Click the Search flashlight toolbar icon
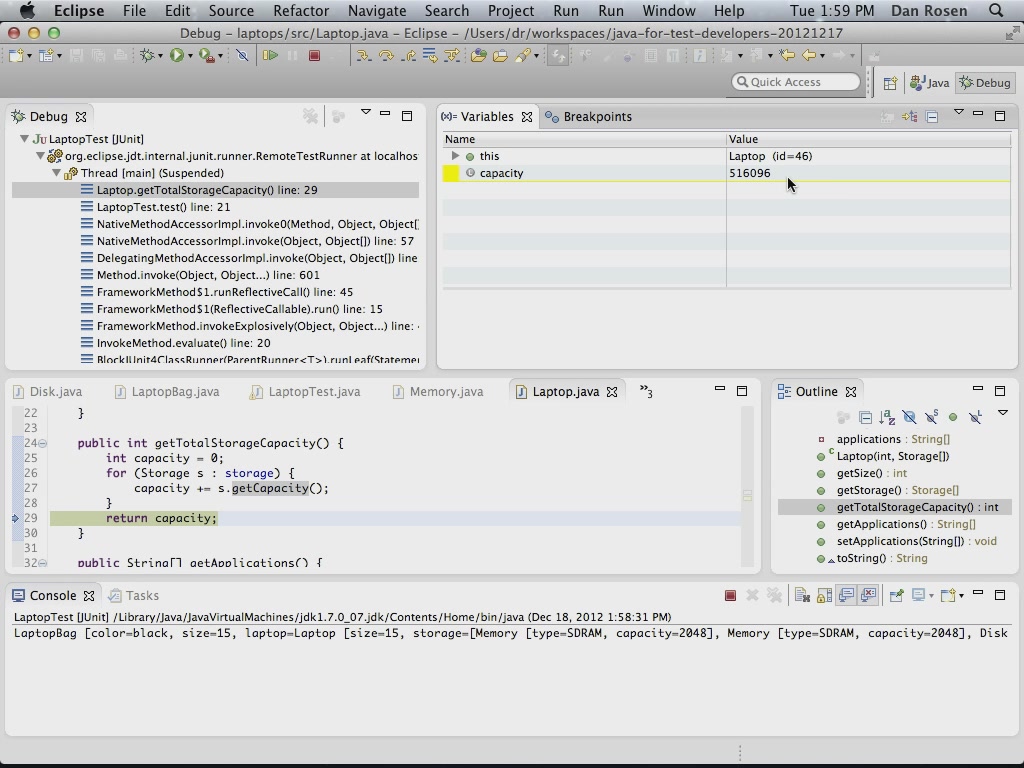Viewport: 1024px width, 768px height. pyautogui.click(x=522, y=56)
